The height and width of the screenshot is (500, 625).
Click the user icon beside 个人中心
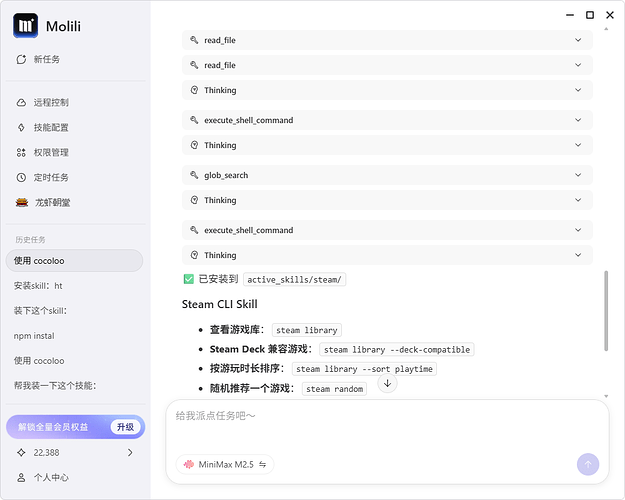pos(21,477)
